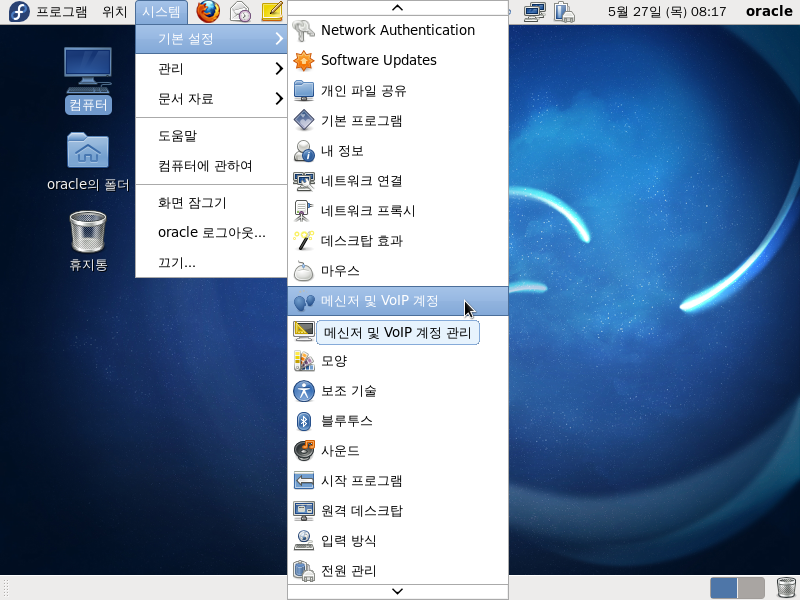Open the 컴퓨터 desktop icon

[88, 80]
